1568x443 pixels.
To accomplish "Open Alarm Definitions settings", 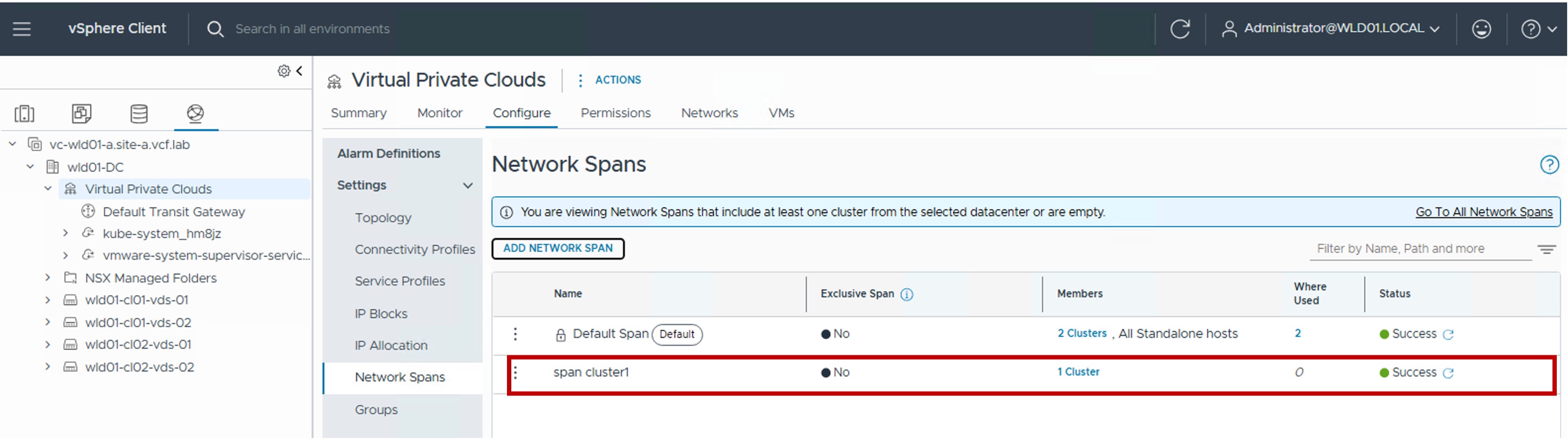I will [x=388, y=154].
